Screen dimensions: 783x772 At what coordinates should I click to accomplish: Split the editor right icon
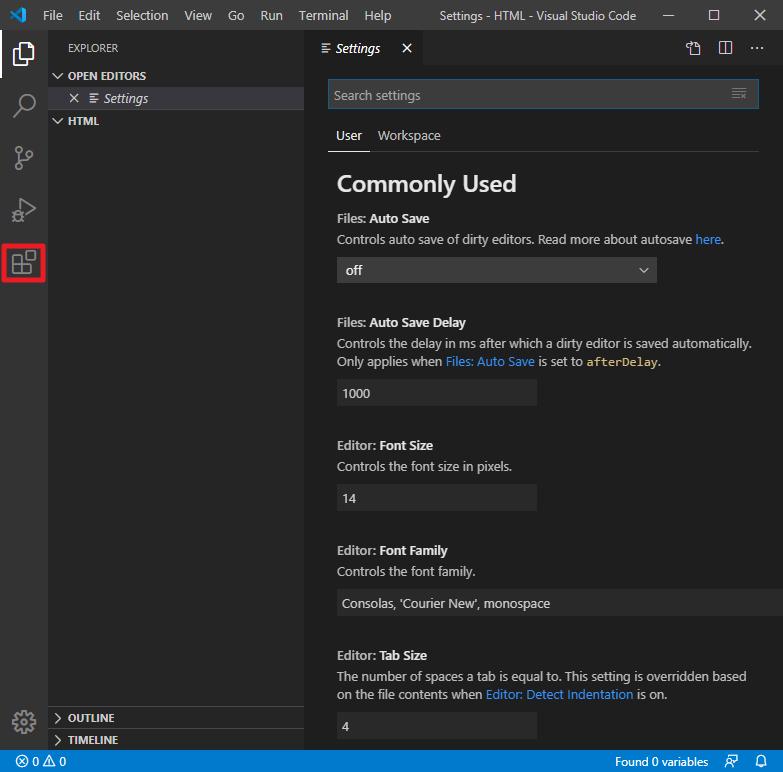725,48
